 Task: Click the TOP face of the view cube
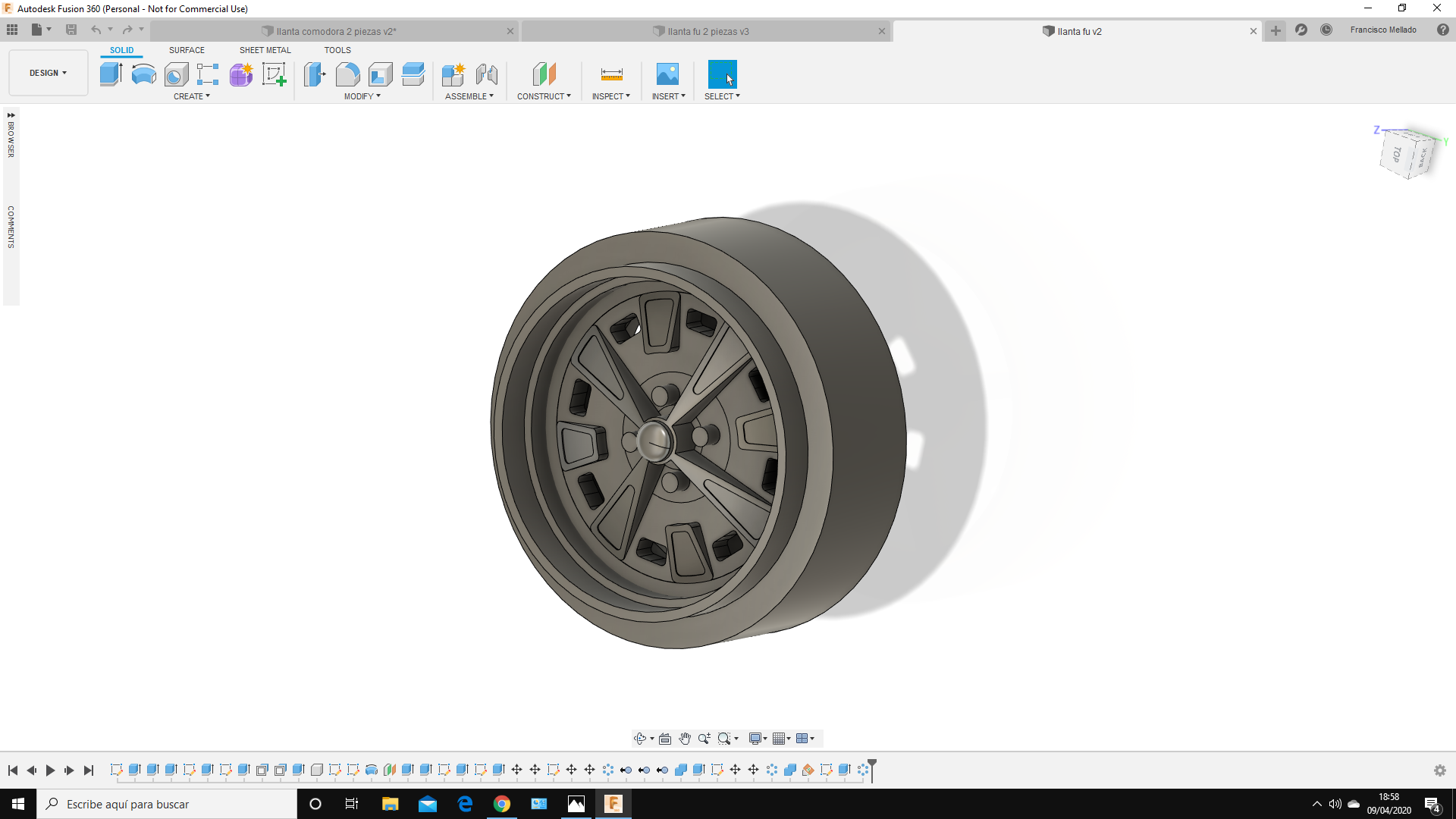[1397, 154]
